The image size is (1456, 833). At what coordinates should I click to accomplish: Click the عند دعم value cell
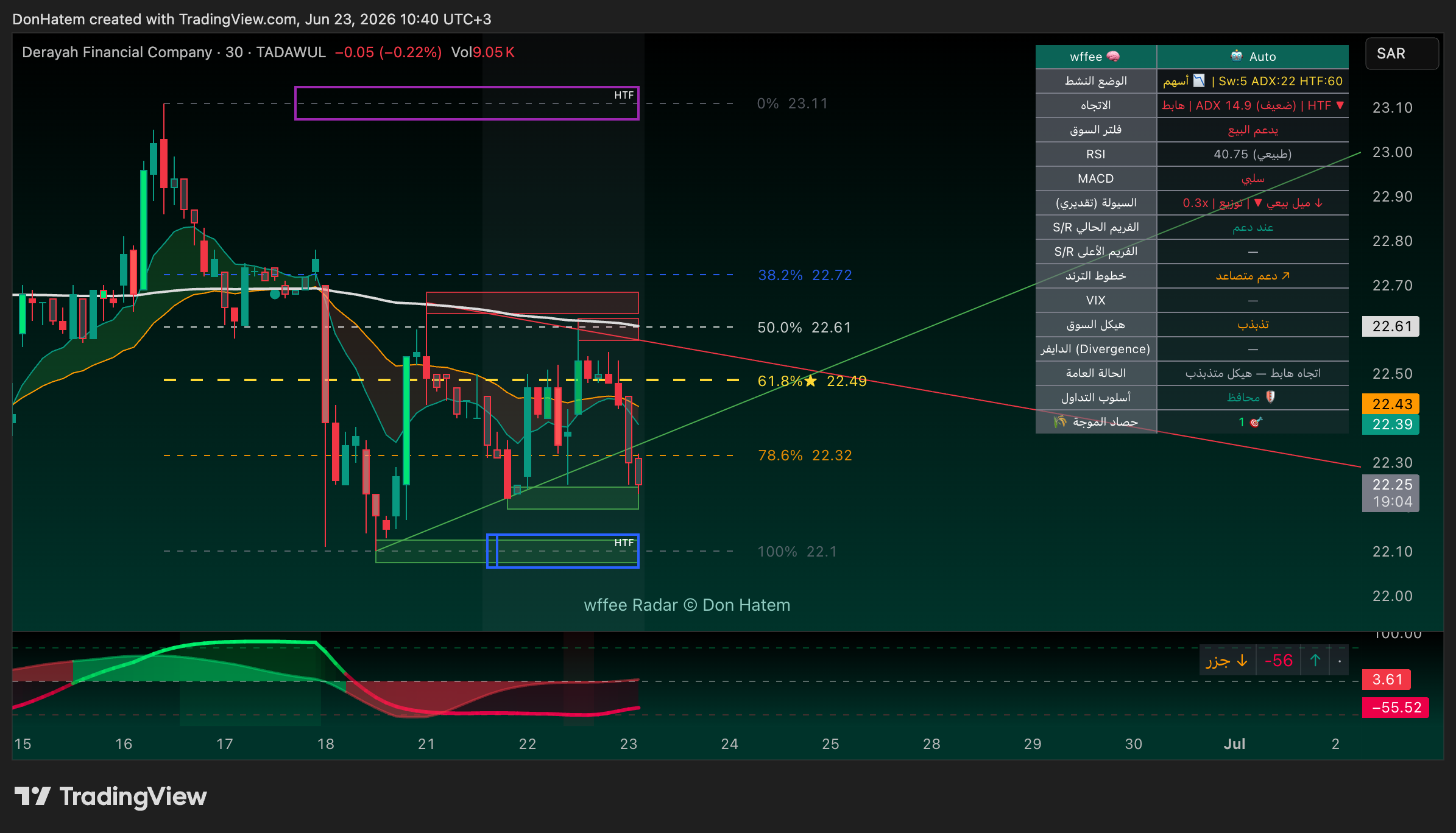1253,227
